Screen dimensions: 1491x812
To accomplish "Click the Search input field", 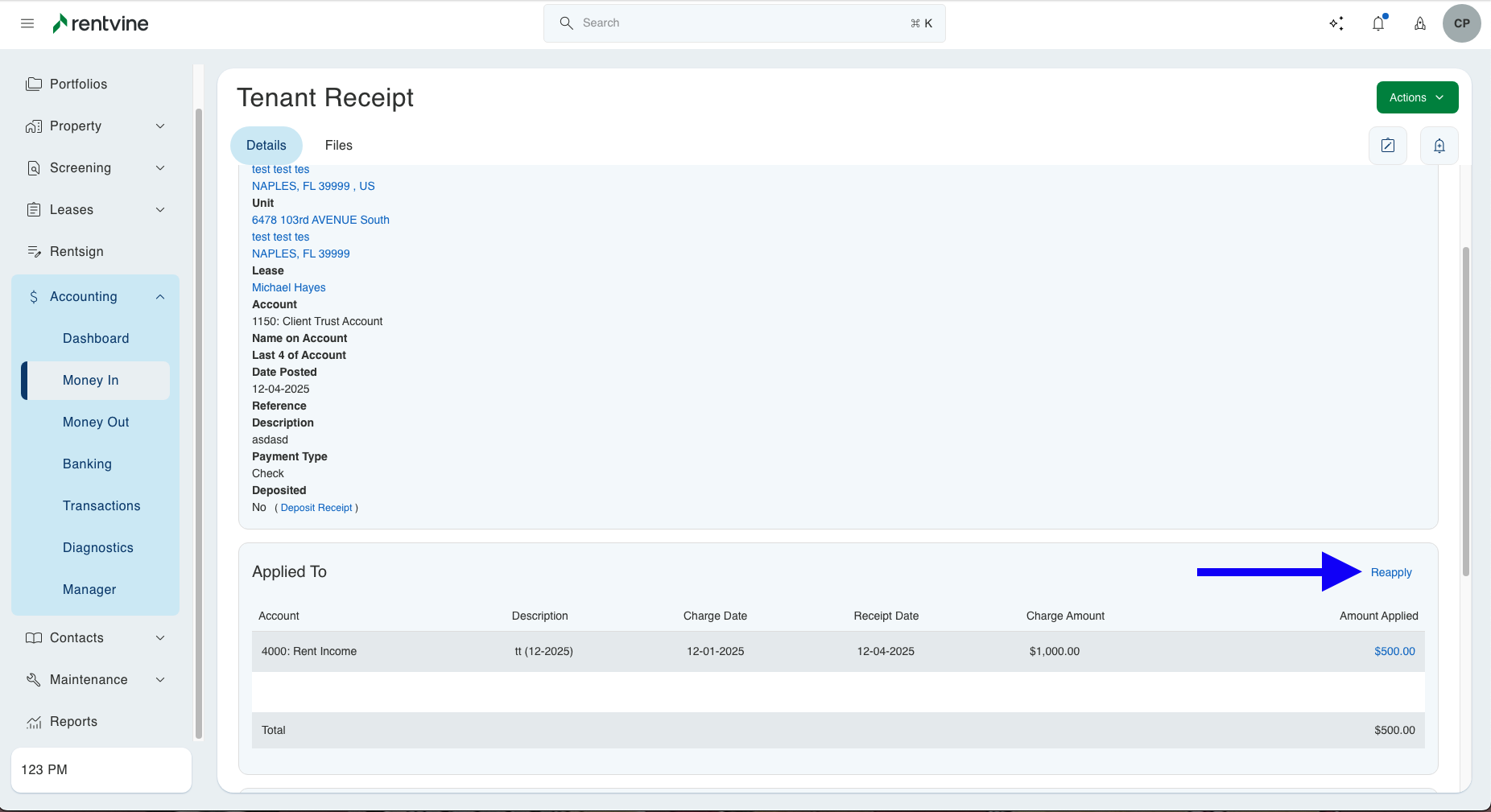I will [x=744, y=23].
